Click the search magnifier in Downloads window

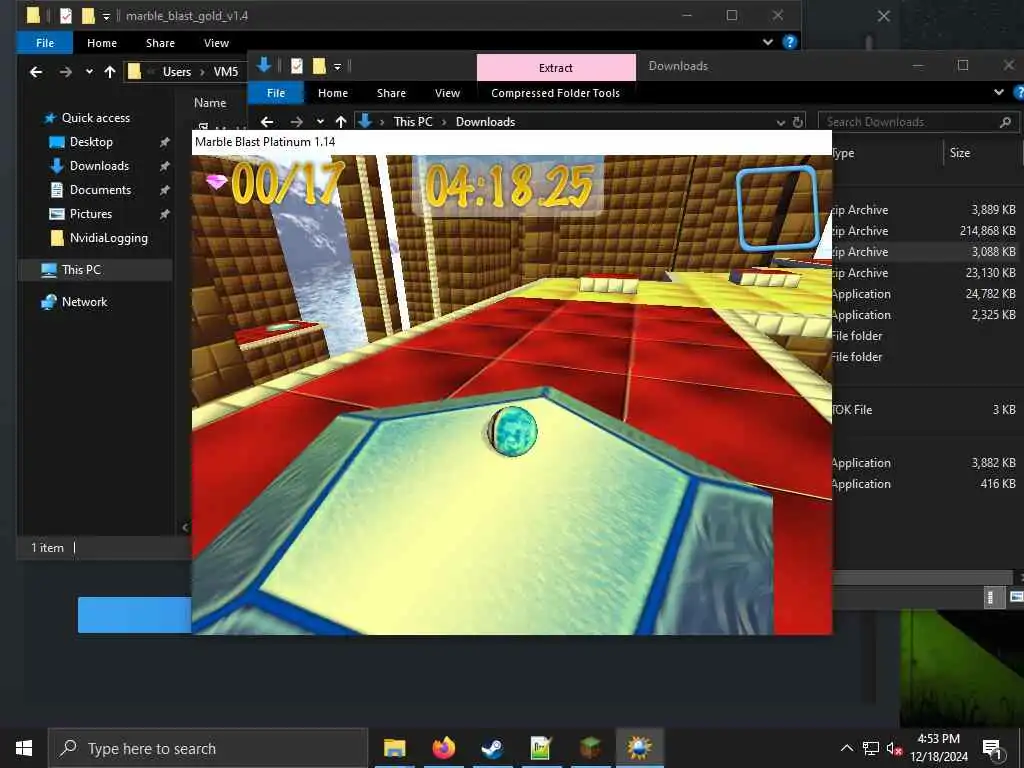coord(1005,122)
